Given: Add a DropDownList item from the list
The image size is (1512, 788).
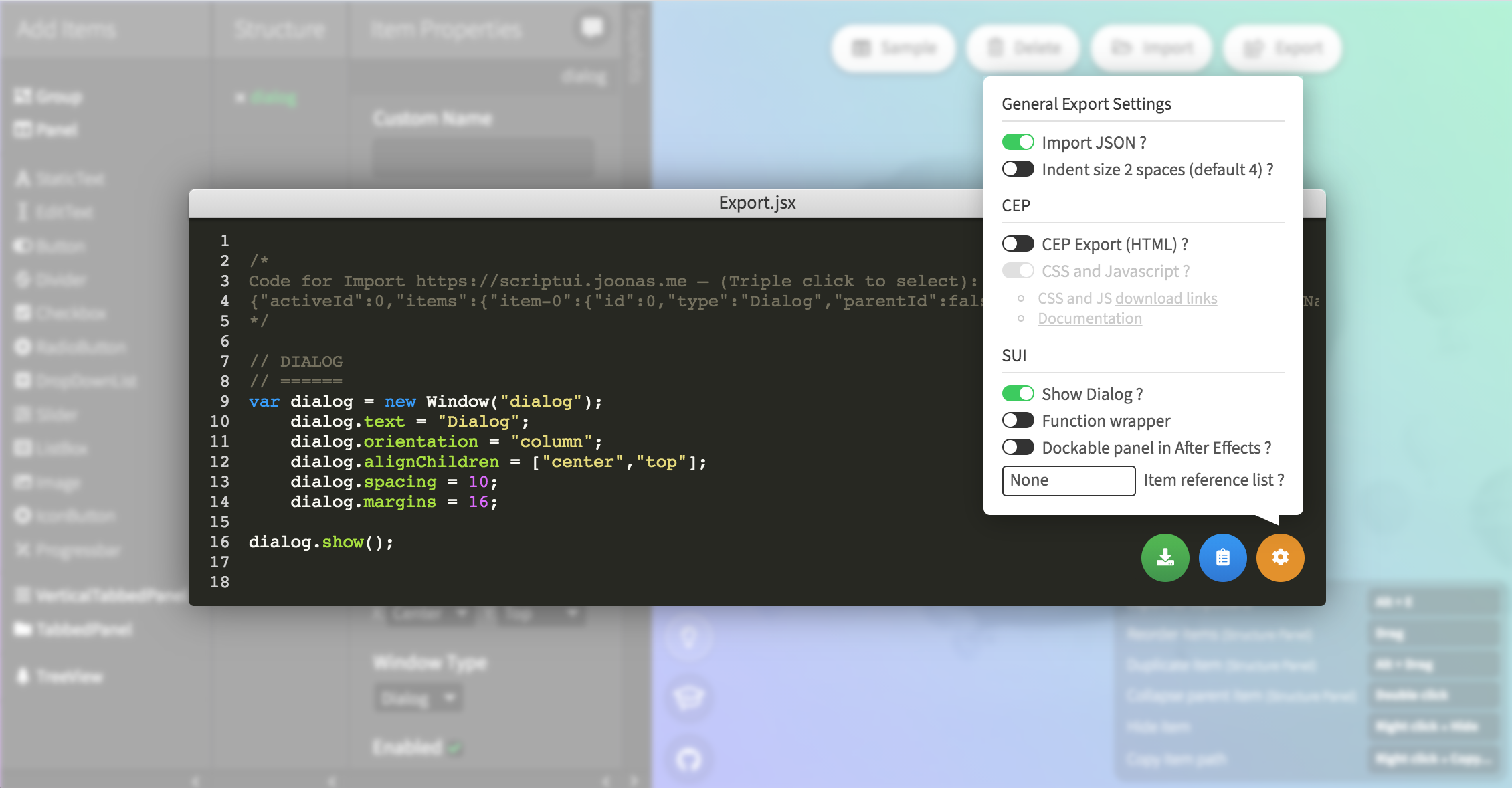Looking at the screenshot, I should (x=76, y=381).
